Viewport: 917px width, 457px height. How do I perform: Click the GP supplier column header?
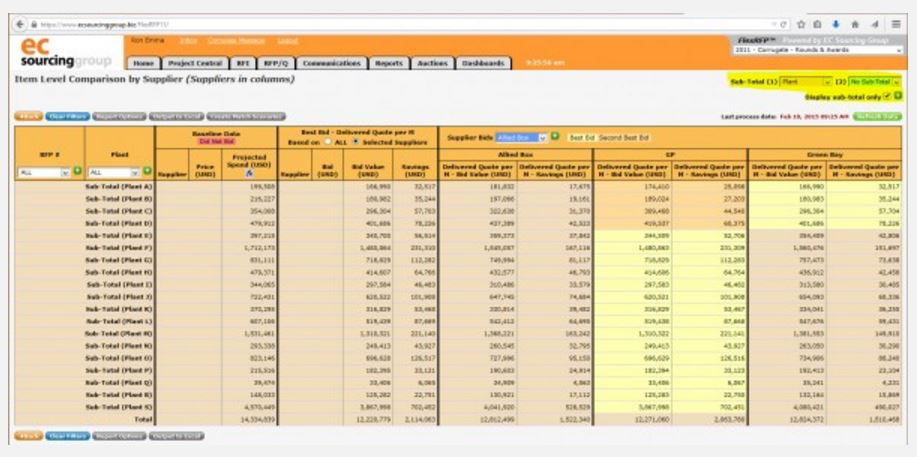[670, 154]
